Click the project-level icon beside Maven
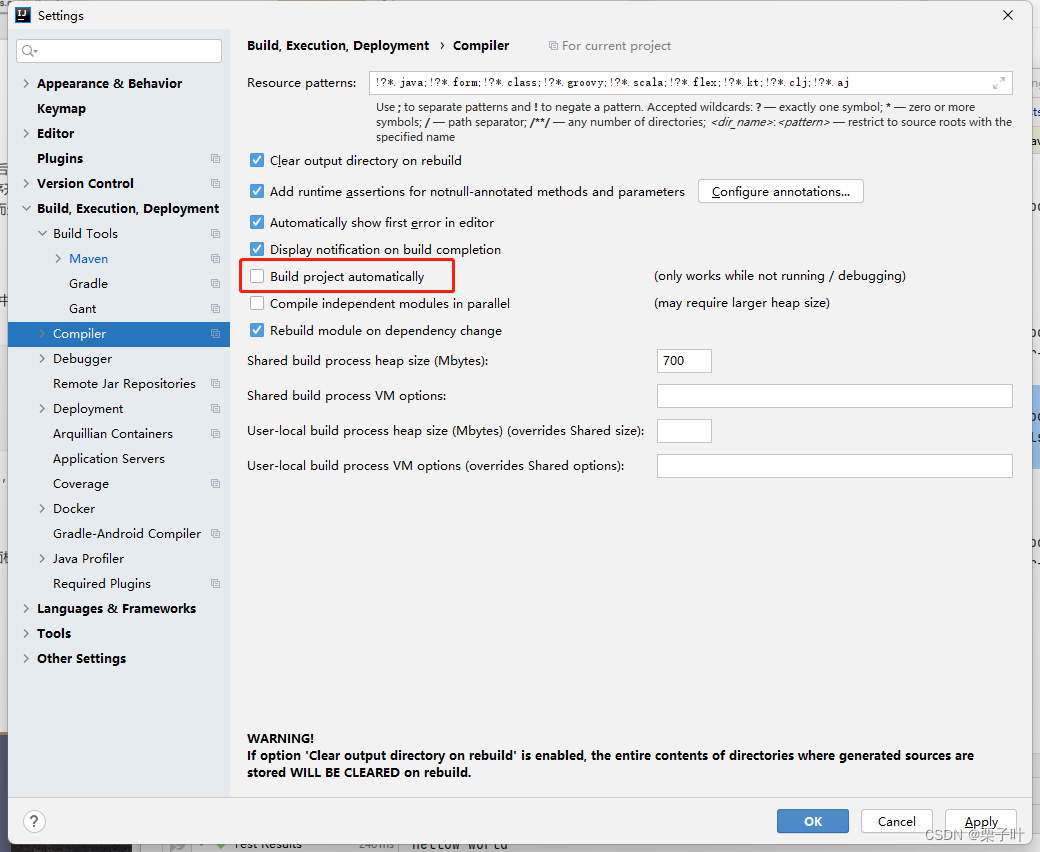Image resolution: width=1040 pixels, height=852 pixels. pyautogui.click(x=216, y=259)
